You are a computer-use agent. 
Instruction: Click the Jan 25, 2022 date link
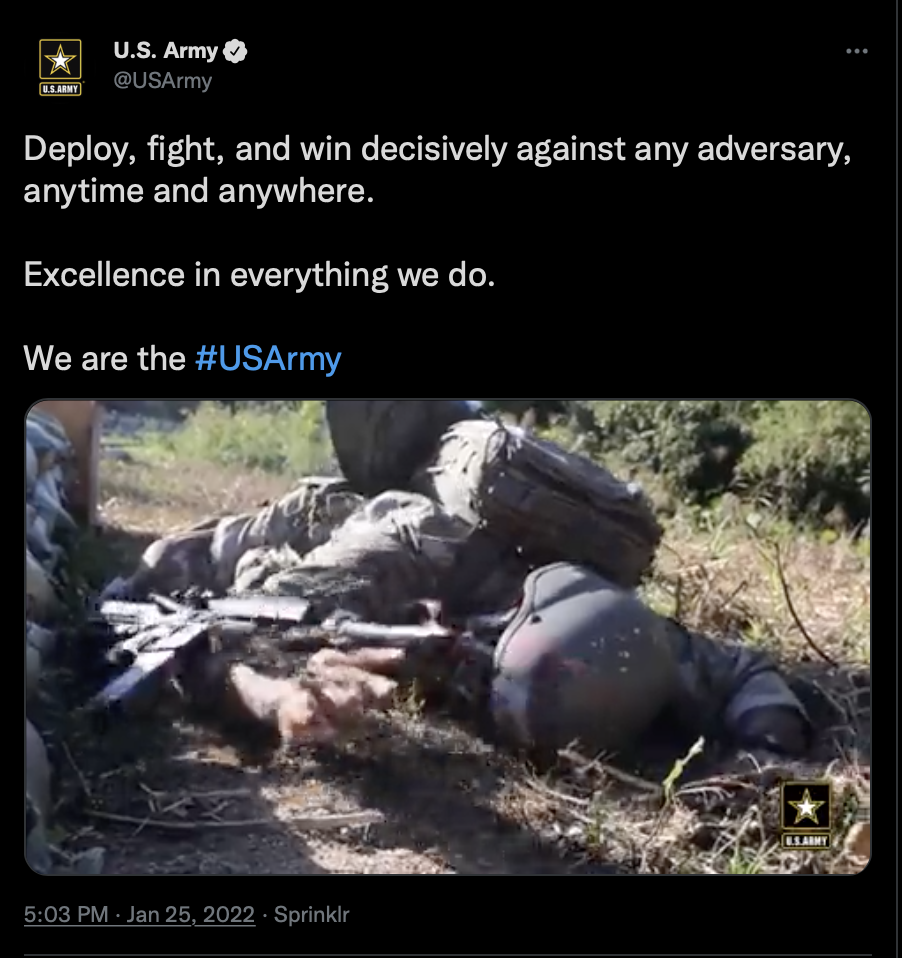tap(191, 915)
